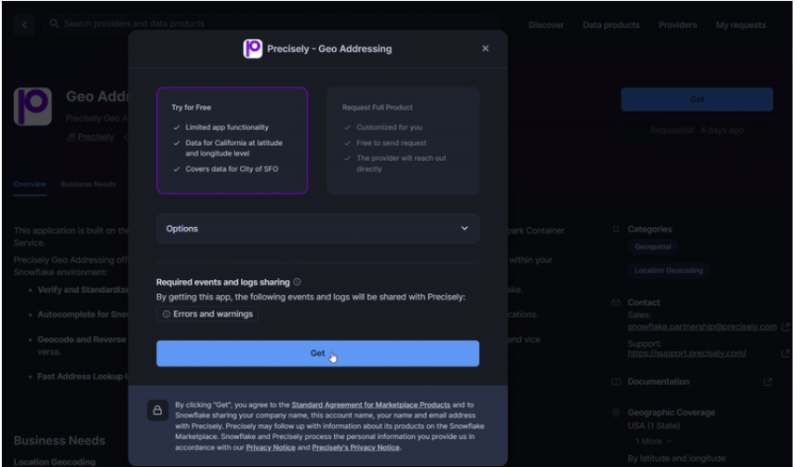Open Precisely's Privacy Notice link
Viewport: 800px width, 467px height.
(356, 448)
